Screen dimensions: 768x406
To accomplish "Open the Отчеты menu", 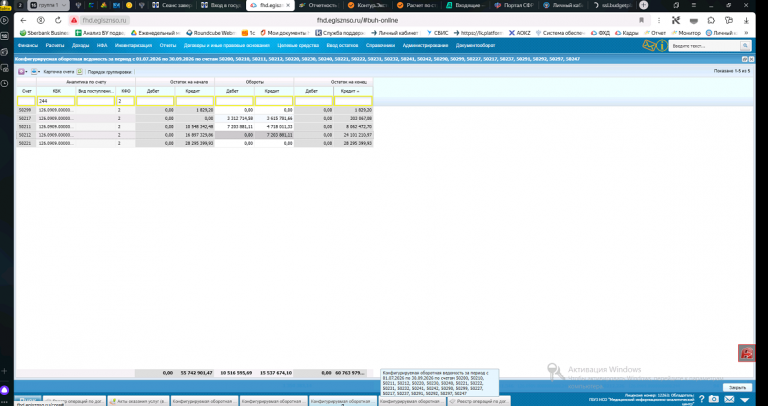I will click(x=168, y=46).
